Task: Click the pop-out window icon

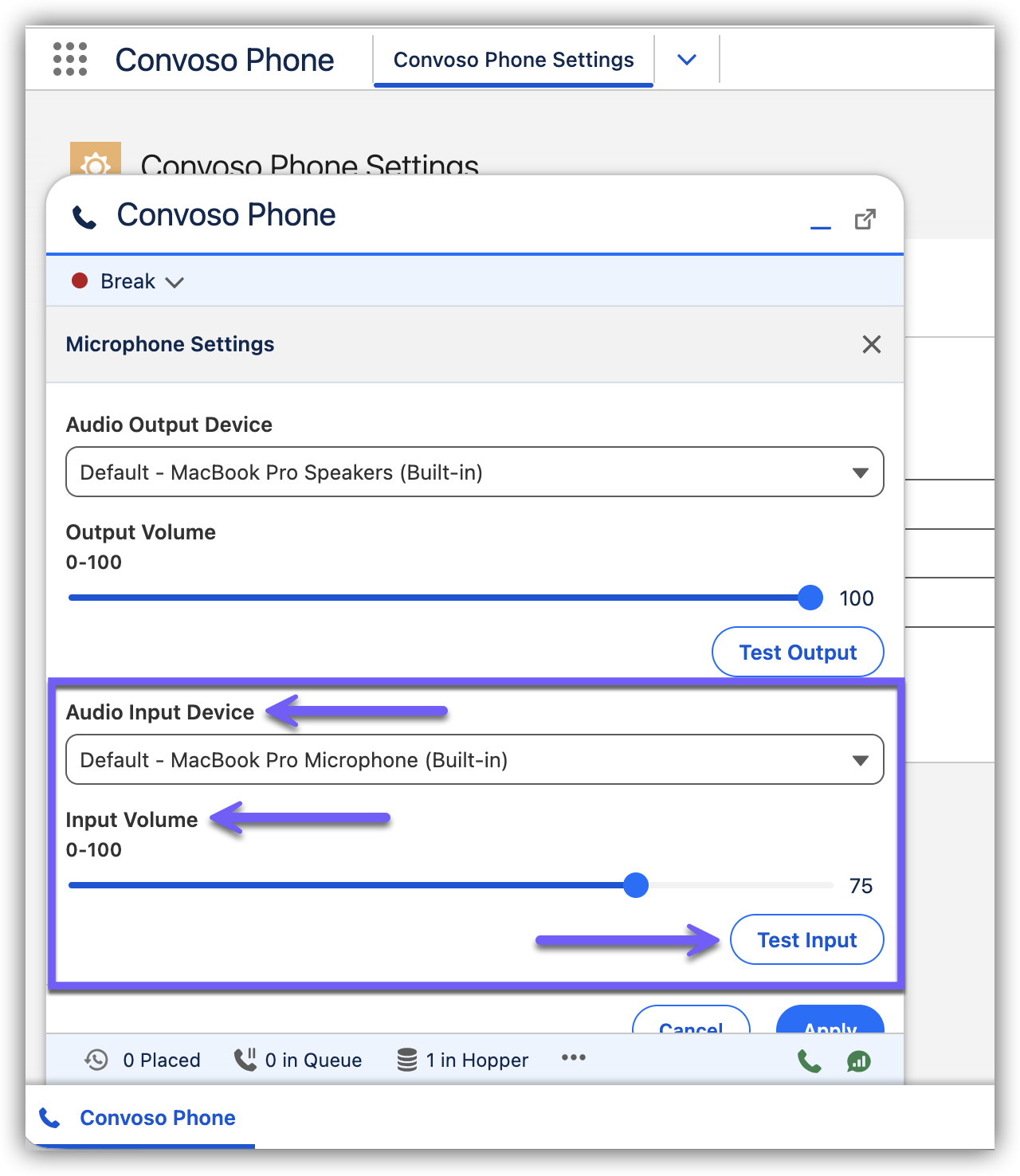Action: click(865, 219)
